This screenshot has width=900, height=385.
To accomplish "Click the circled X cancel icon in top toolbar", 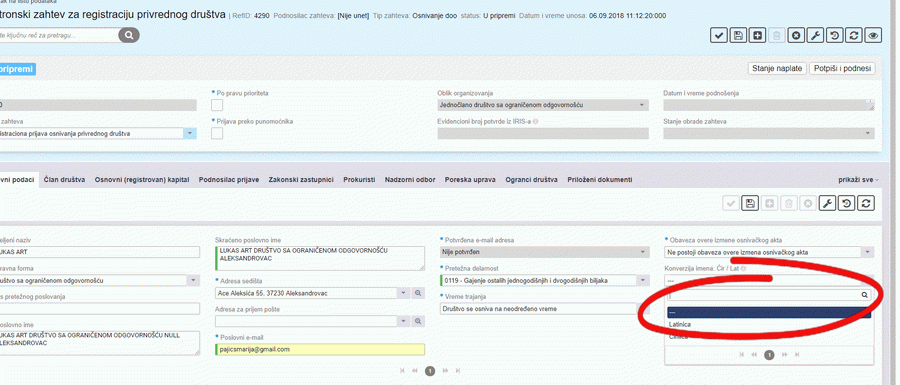I will [x=796, y=36].
